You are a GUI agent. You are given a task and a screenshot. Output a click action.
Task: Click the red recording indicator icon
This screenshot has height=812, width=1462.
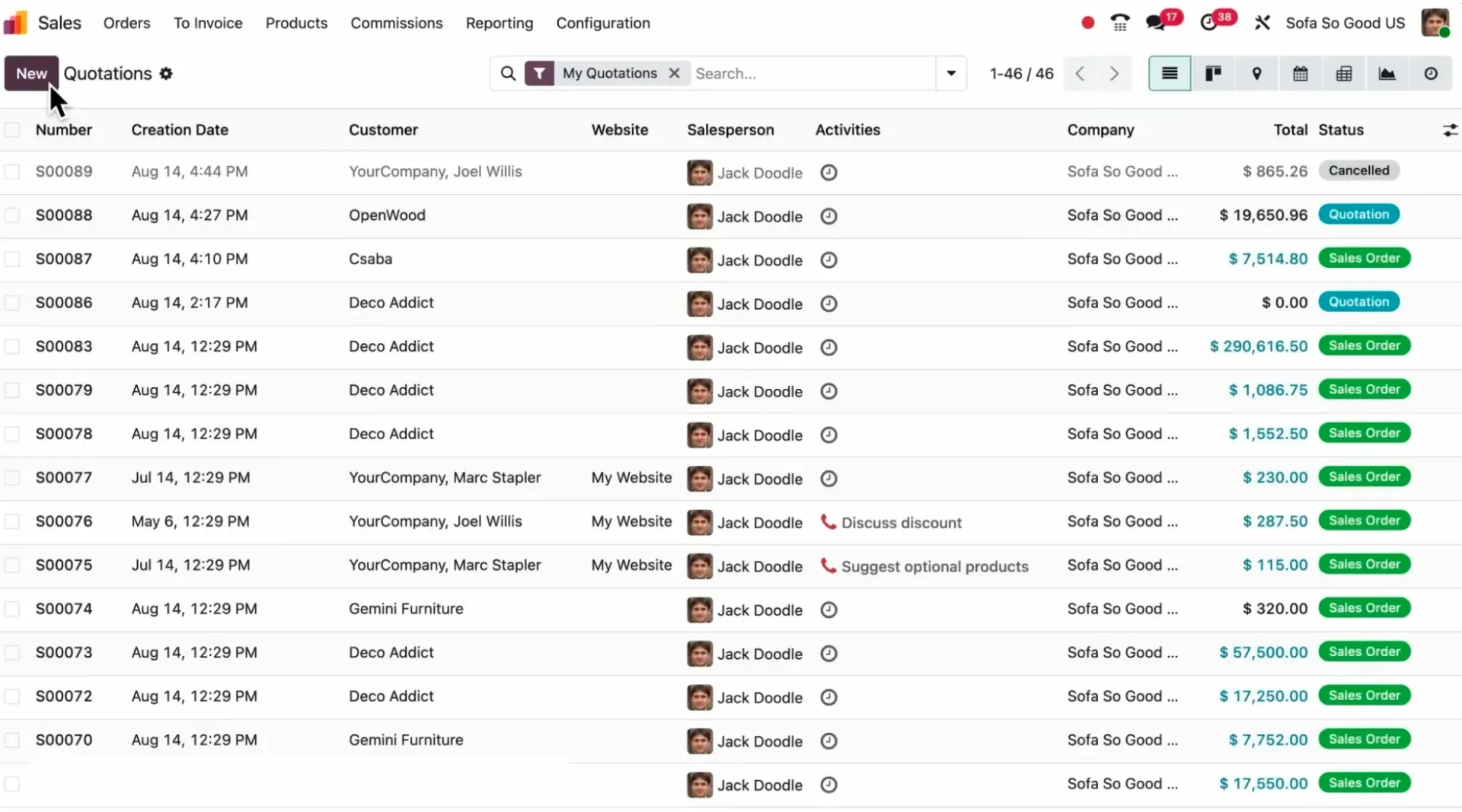pyautogui.click(x=1087, y=23)
